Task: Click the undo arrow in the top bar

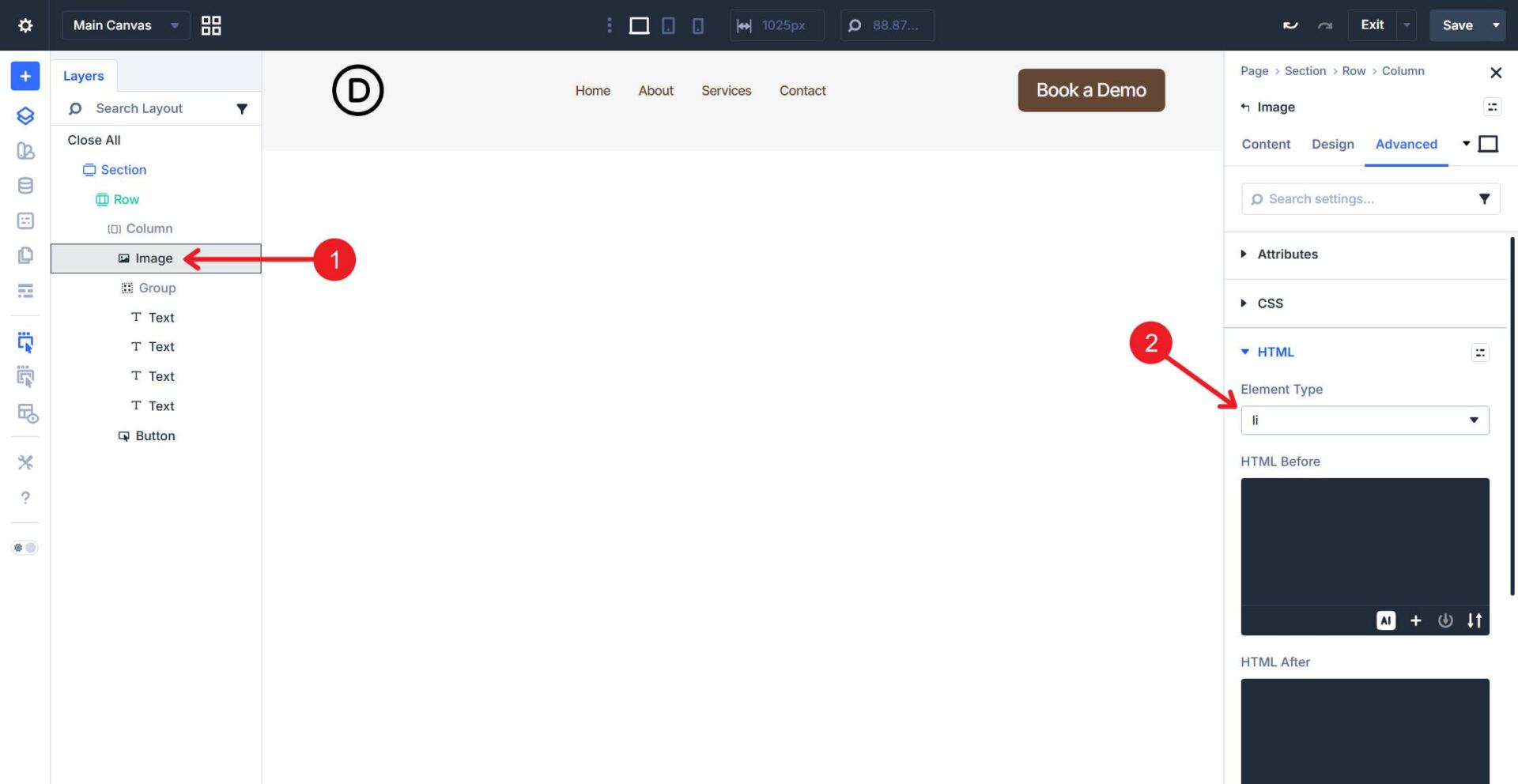Action: (1290, 24)
